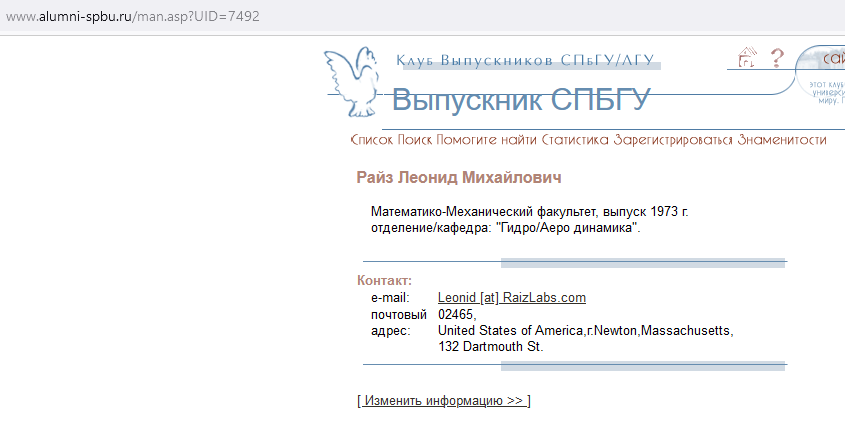Click the отделение/кафедра Гидро/Аеро динамика line
Viewport: 845px width, 436px height.
[x=505, y=227]
